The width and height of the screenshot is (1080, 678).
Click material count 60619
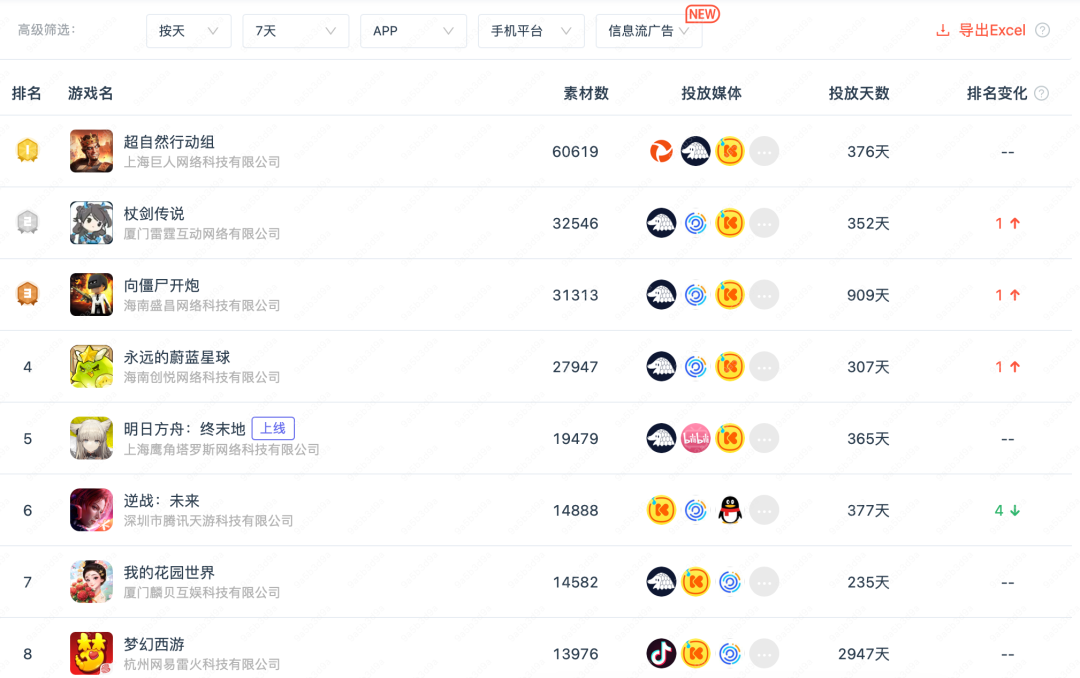[x=575, y=152]
